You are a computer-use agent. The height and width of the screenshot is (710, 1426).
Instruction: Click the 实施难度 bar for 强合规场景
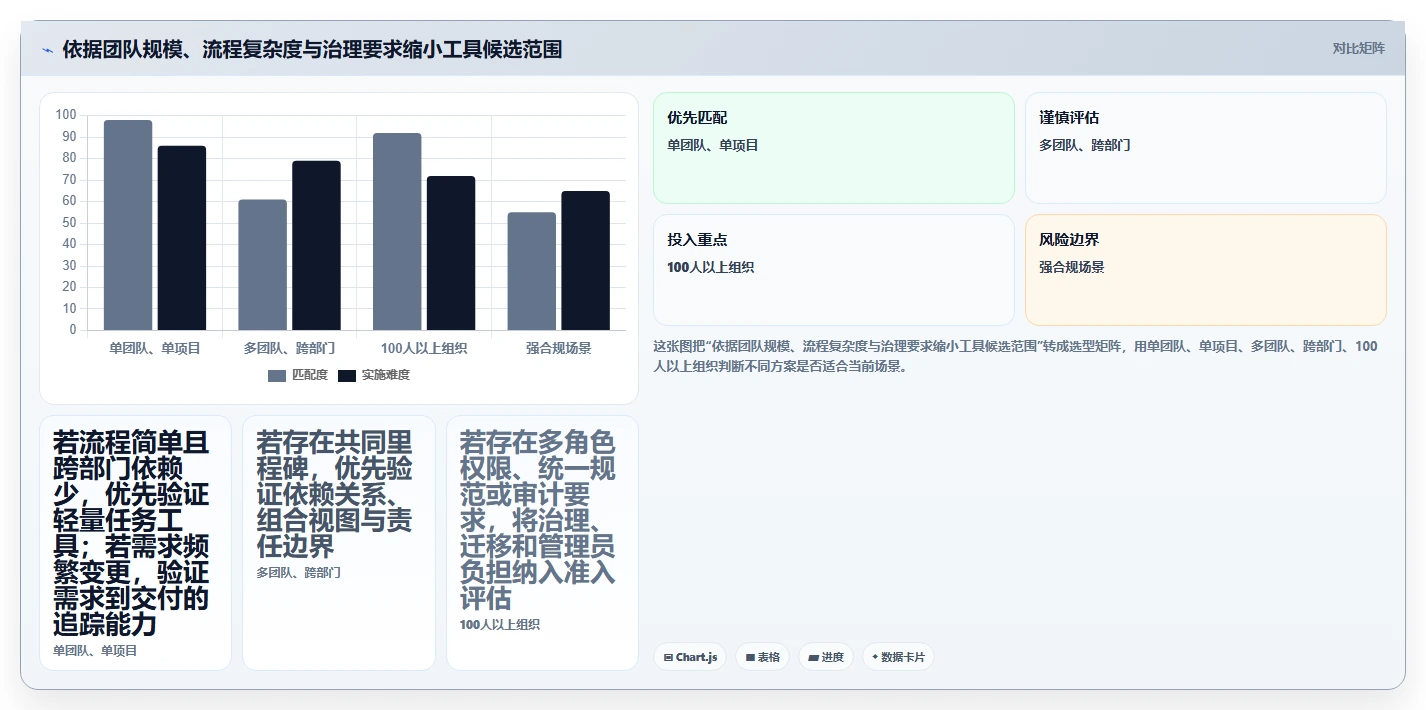pyautogui.click(x=586, y=260)
